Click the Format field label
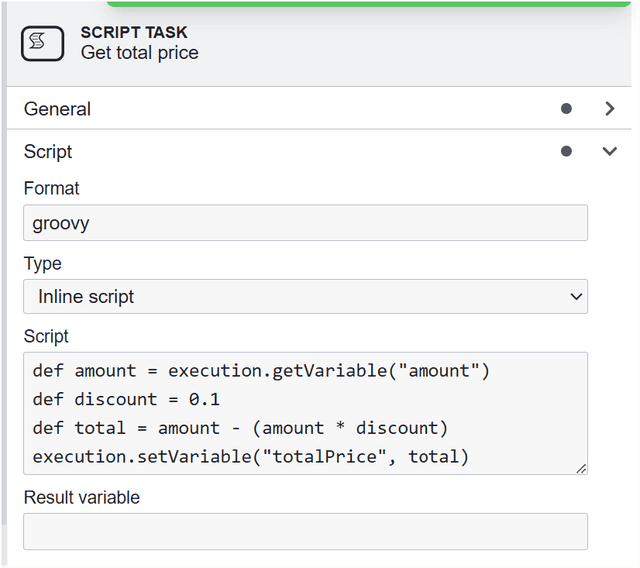The width and height of the screenshot is (640, 568). (52, 188)
